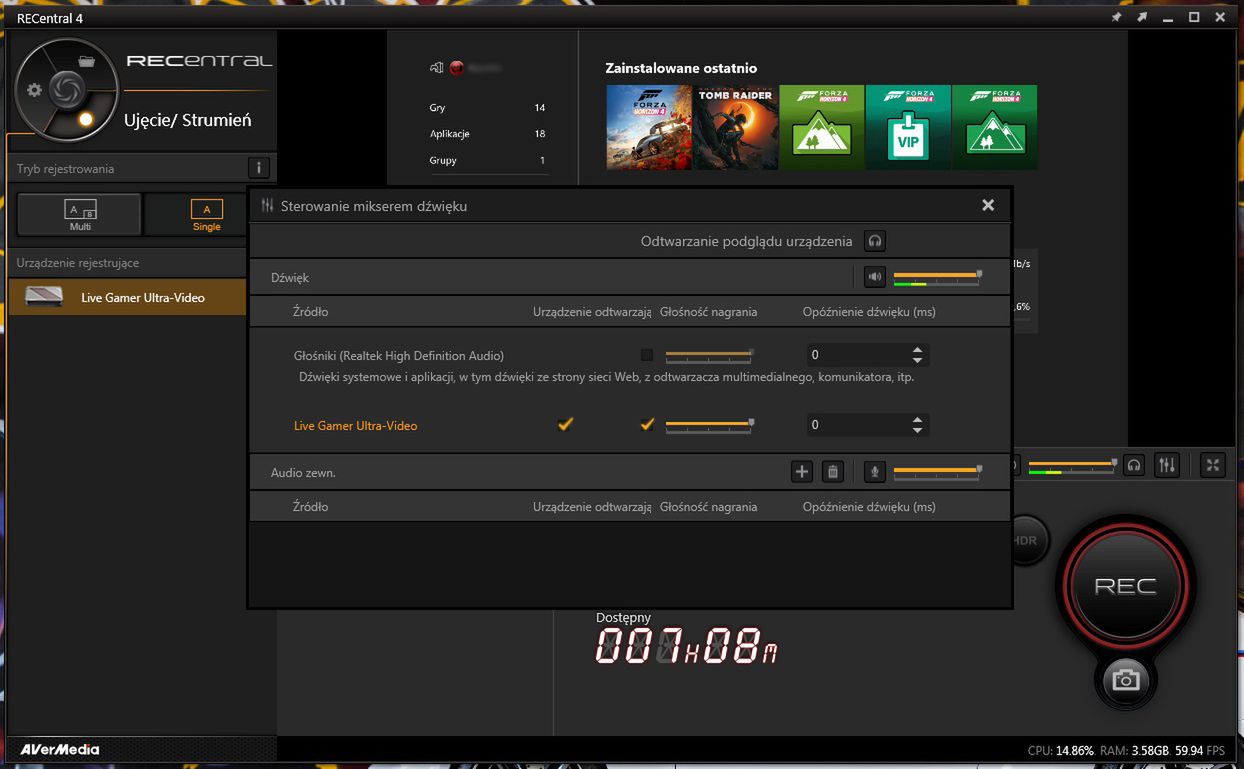Minimize the RECentral 4 window
Viewport: 1244px width, 769px height.
(1168, 18)
